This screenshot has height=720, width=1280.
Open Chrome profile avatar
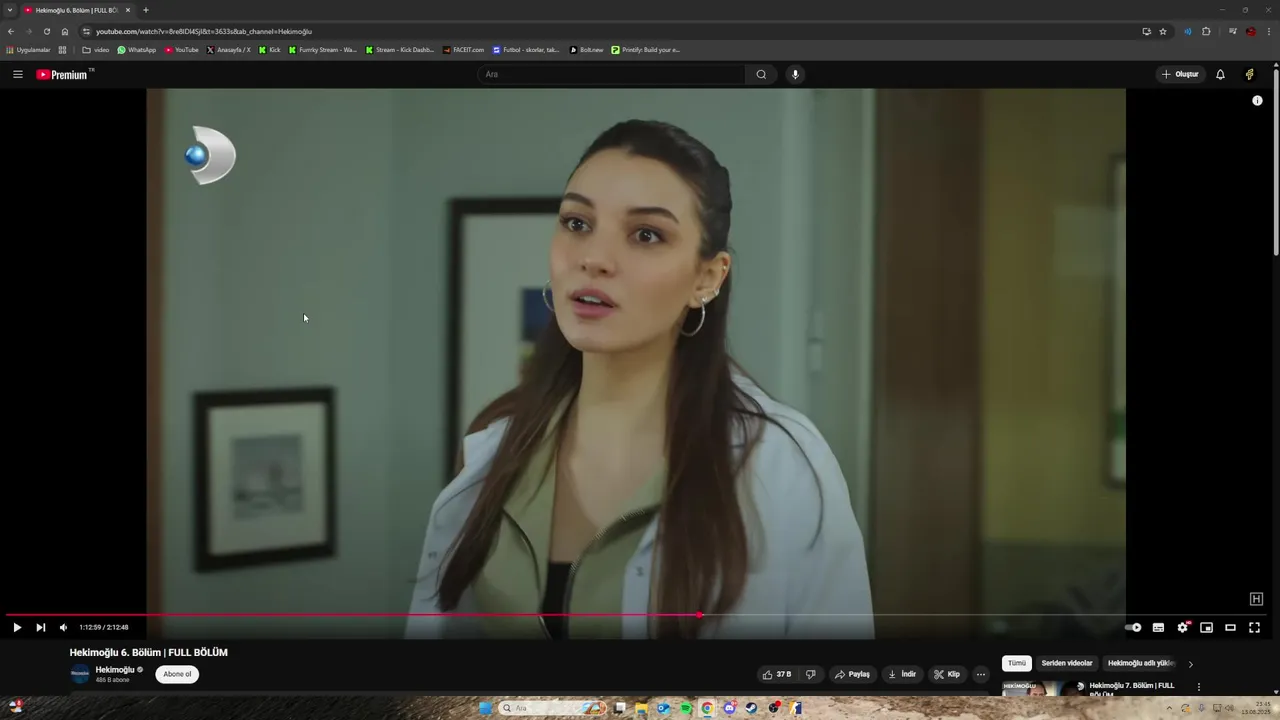tap(1251, 31)
